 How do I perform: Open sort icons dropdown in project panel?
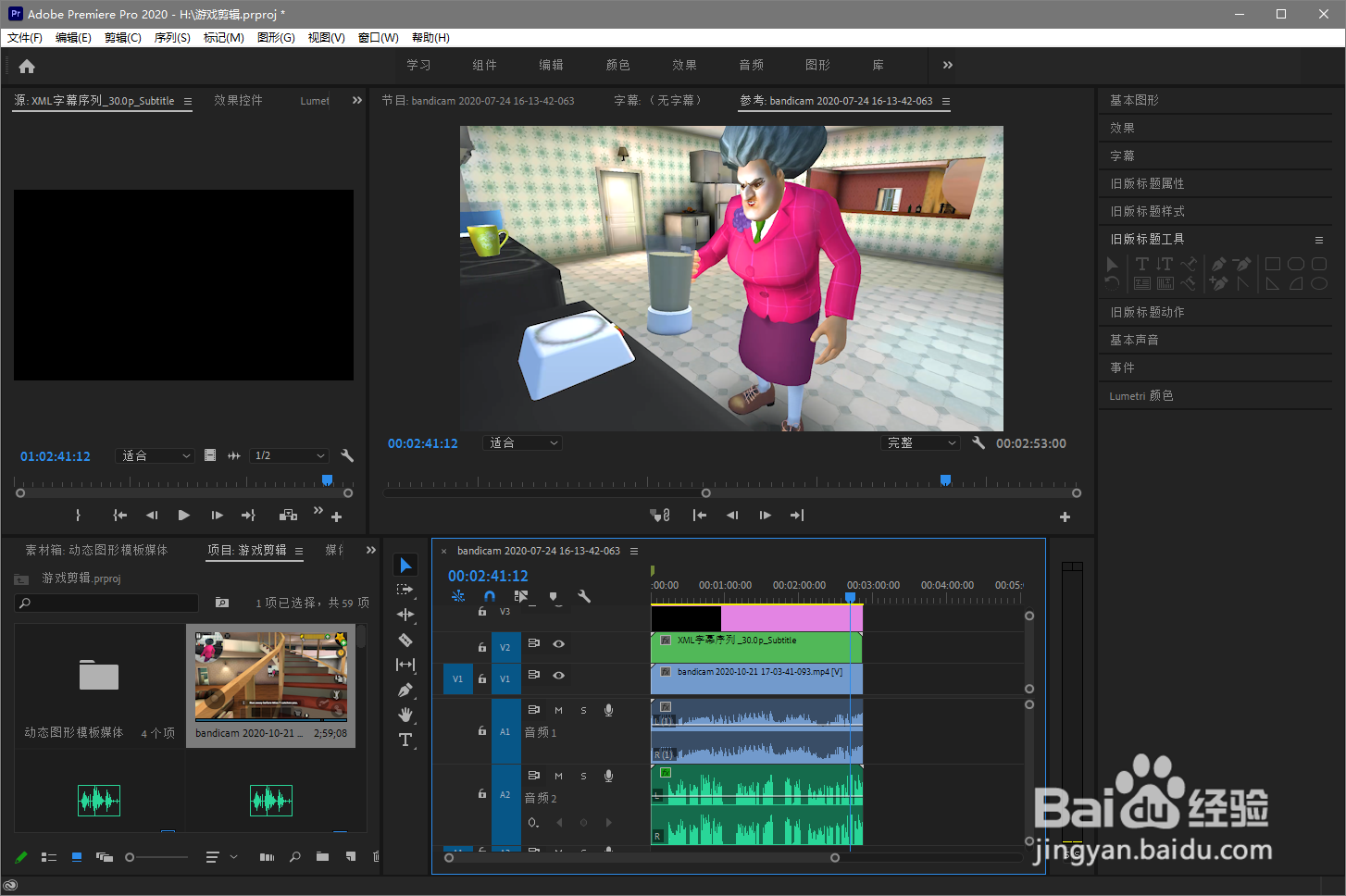[x=221, y=857]
